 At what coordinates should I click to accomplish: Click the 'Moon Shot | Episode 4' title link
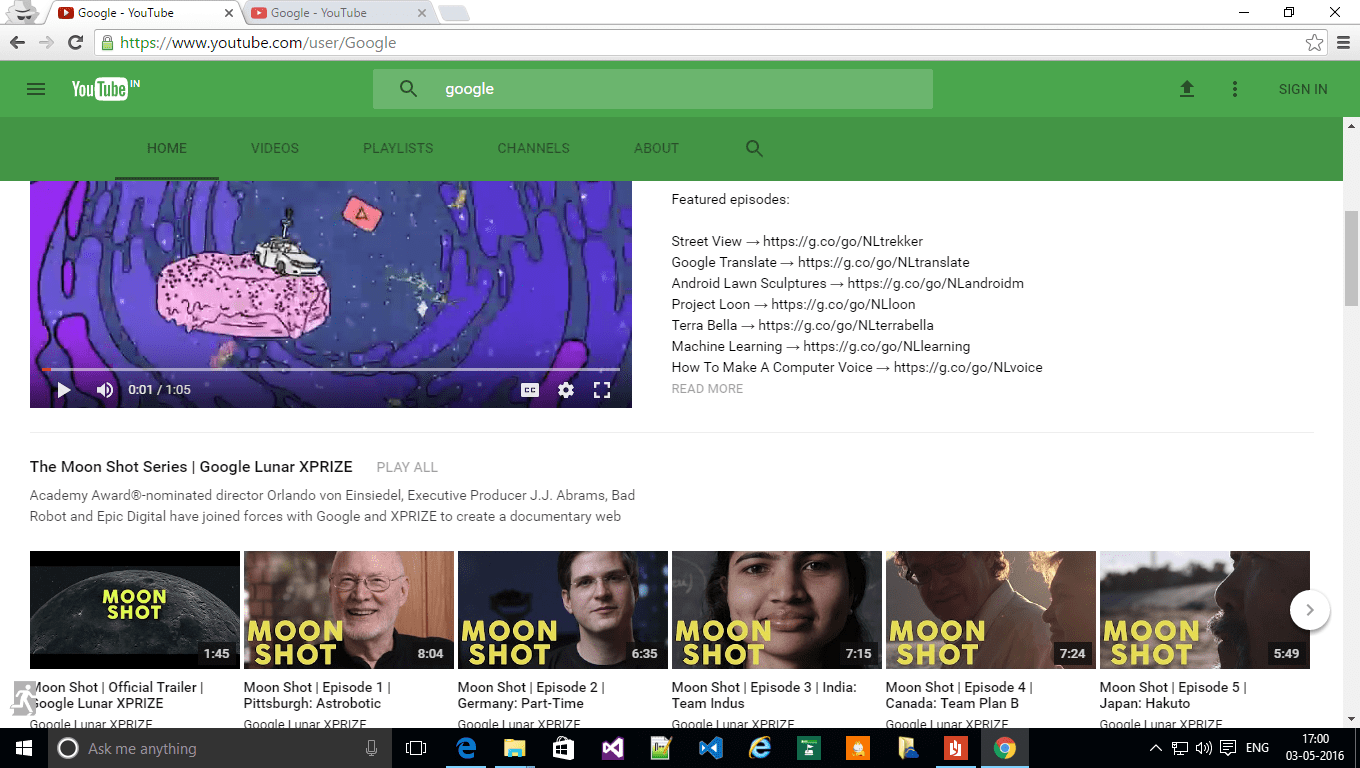tap(959, 695)
